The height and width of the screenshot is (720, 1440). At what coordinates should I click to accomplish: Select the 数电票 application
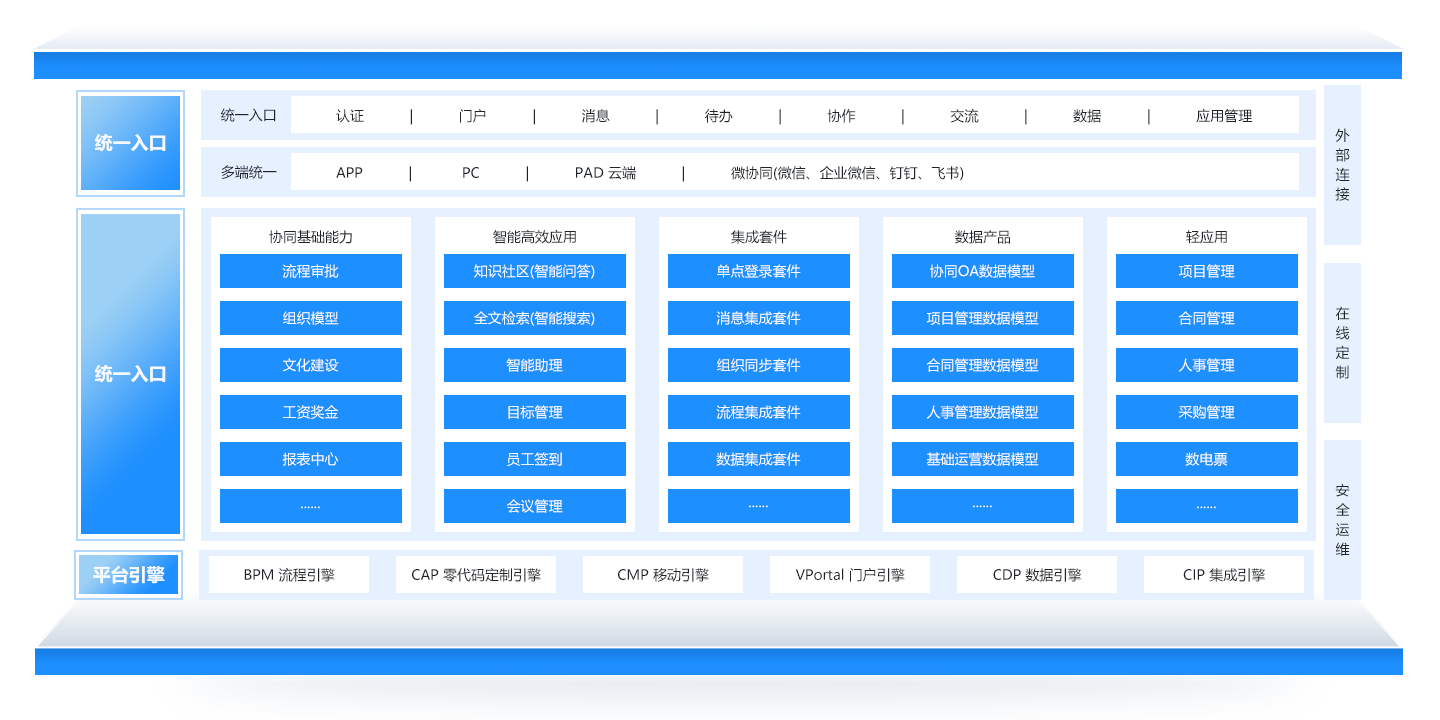coord(1206,459)
